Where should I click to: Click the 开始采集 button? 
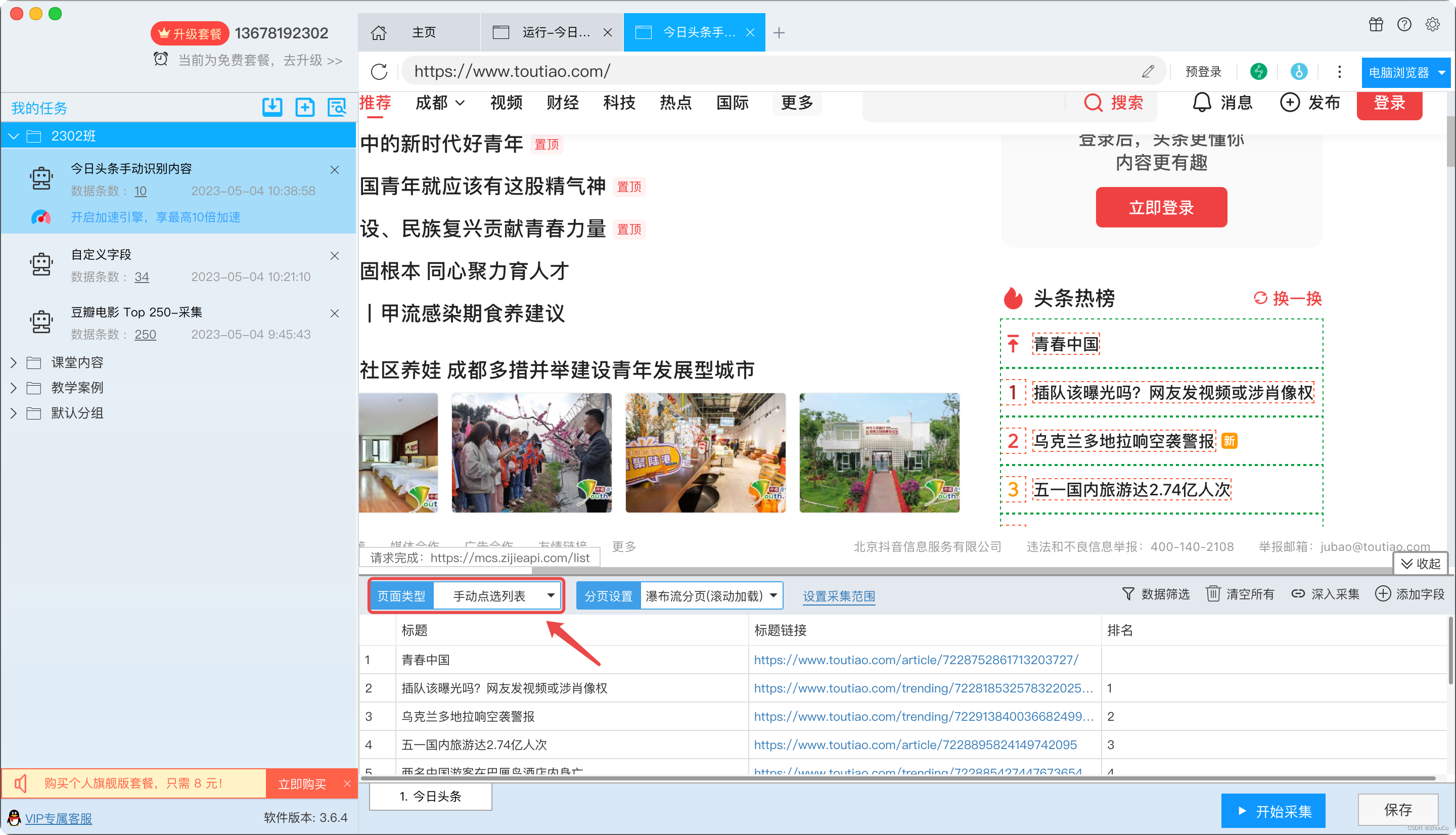coord(1273,811)
